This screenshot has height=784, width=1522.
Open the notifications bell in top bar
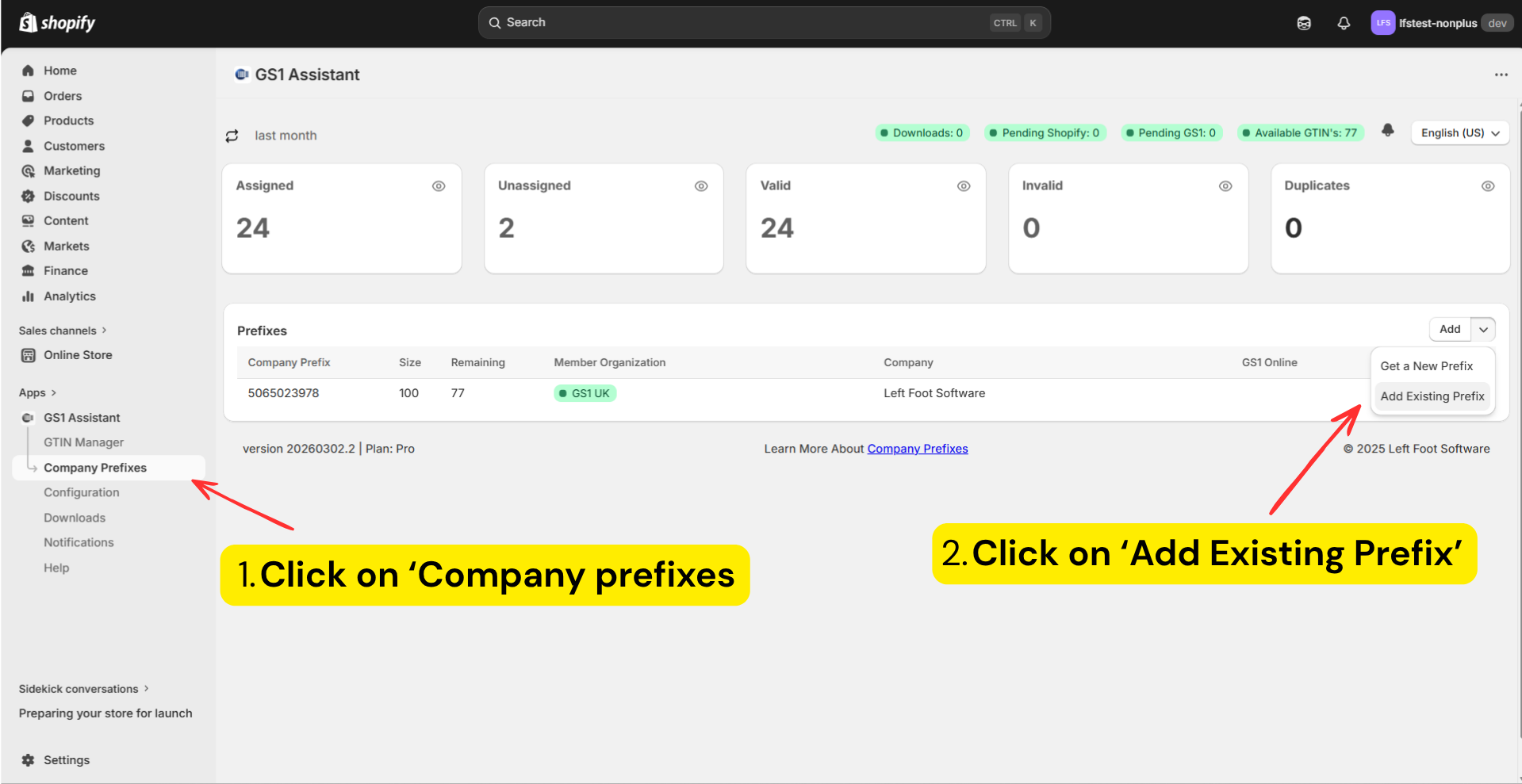[x=1344, y=23]
